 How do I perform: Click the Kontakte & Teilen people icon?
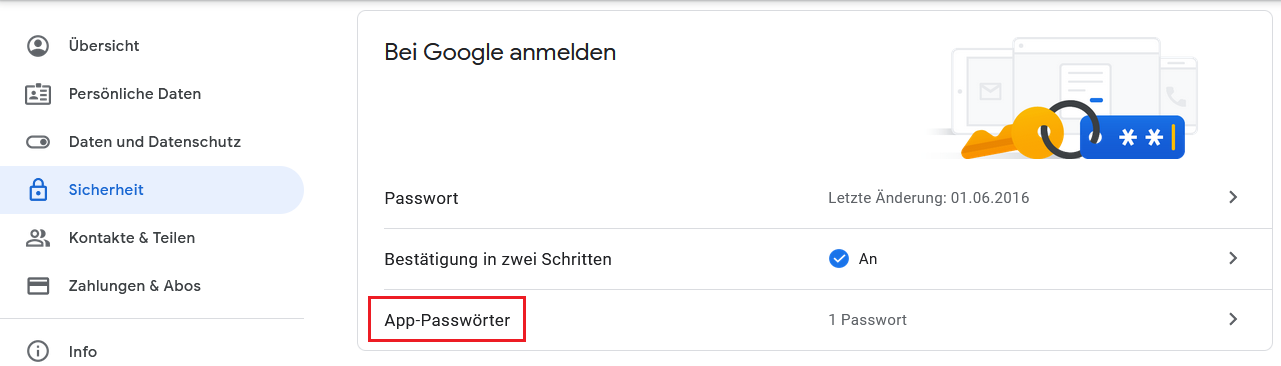click(x=38, y=238)
